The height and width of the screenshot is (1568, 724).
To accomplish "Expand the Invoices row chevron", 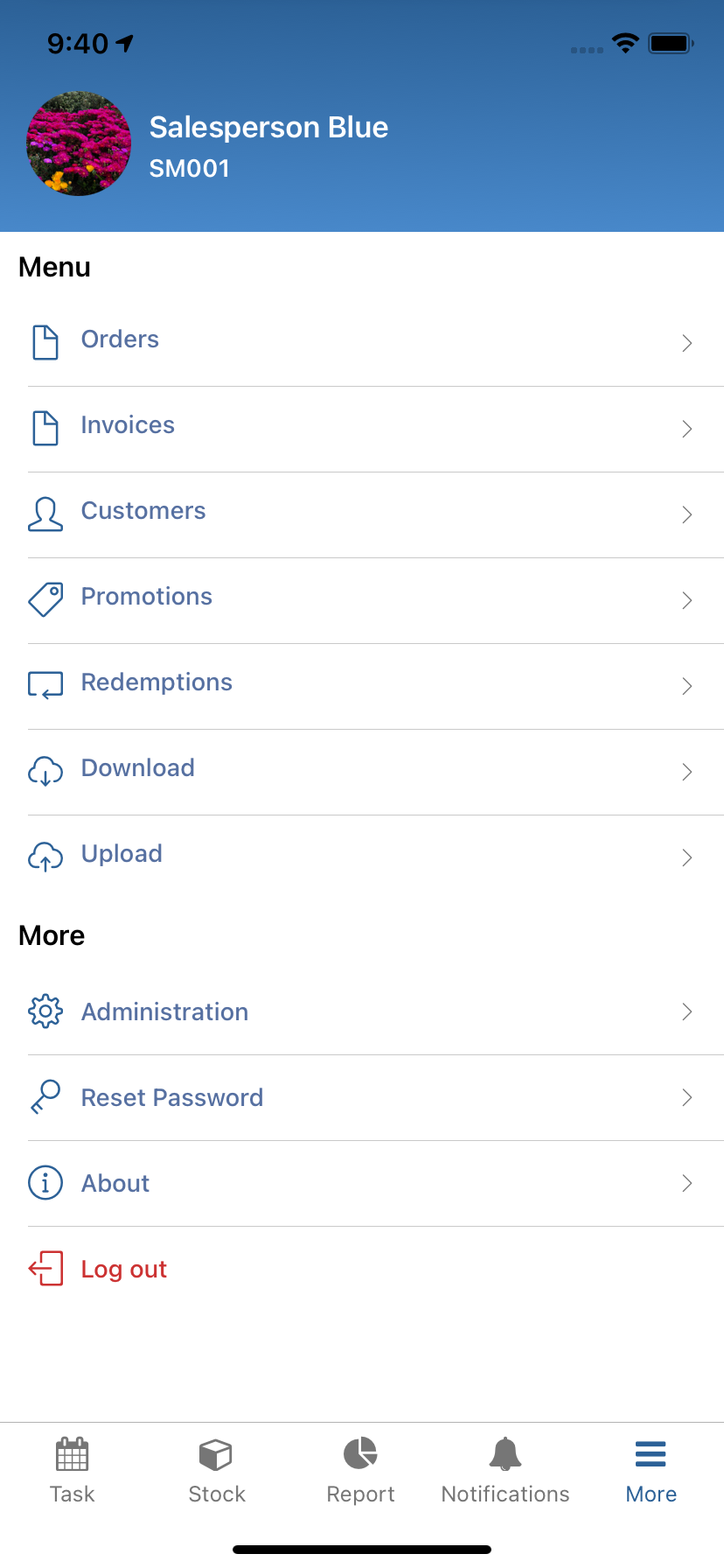I will (x=687, y=429).
